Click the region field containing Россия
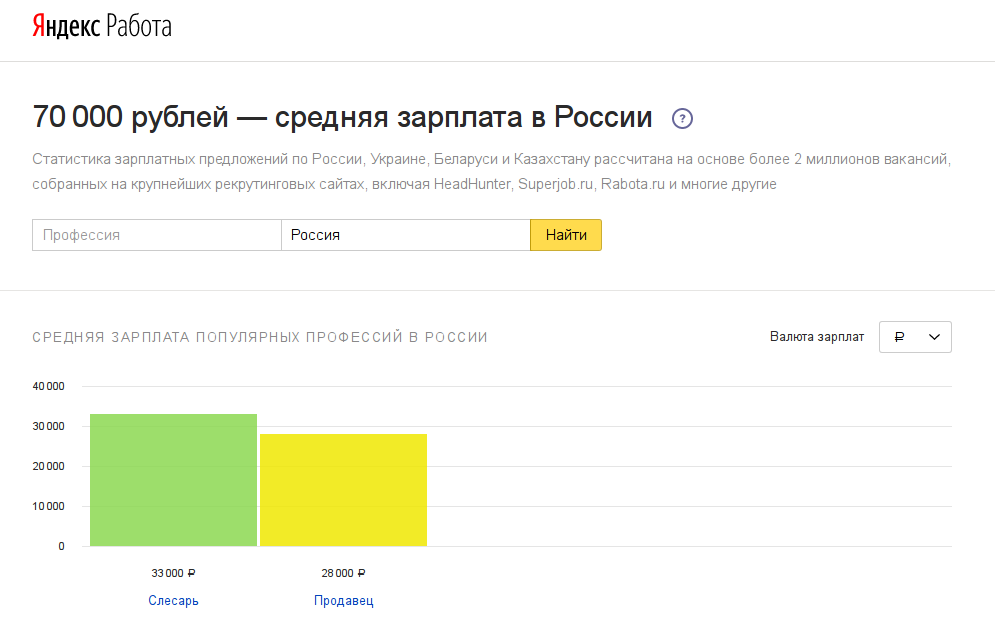The width and height of the screenshot is (995, 618). click(x=405, y=235)
